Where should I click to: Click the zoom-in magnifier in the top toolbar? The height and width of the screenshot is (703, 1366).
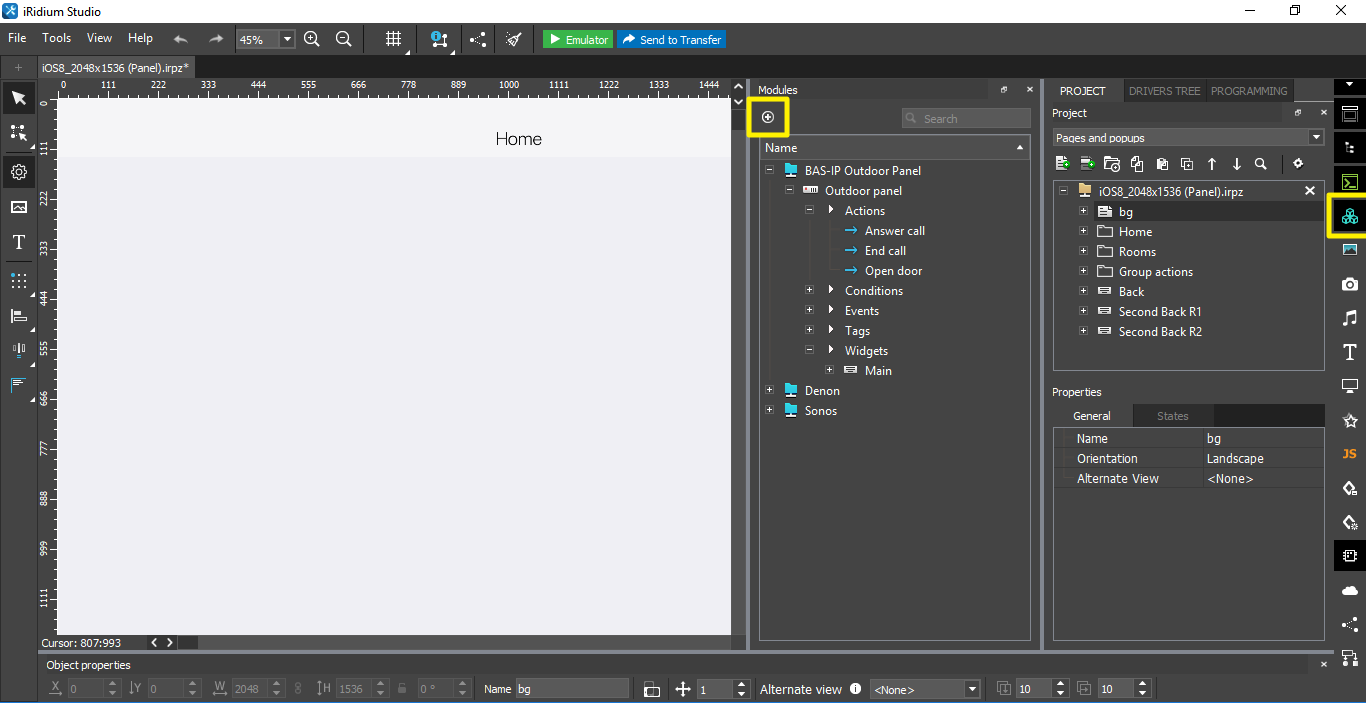(312, 39)
